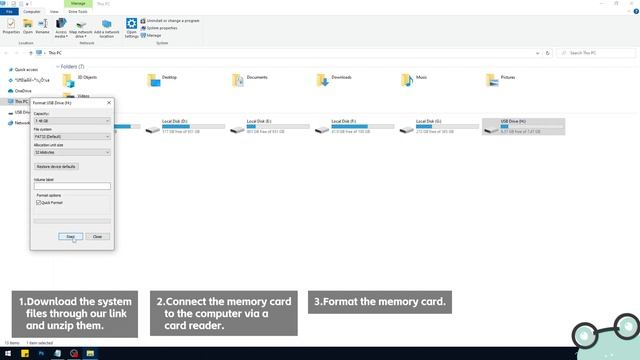Collapse the Folders (7) group
640x360 pixels.
tap(58, 67)
